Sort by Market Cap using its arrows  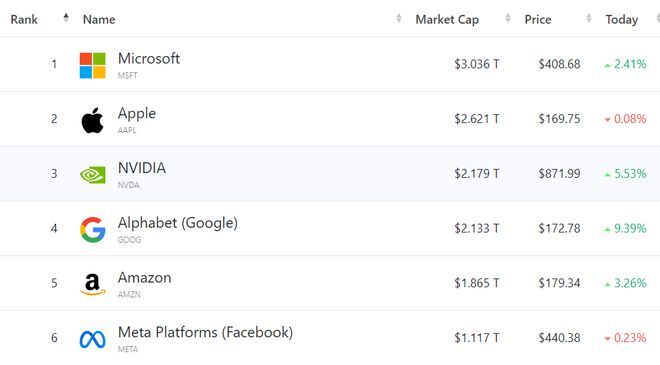508,18
